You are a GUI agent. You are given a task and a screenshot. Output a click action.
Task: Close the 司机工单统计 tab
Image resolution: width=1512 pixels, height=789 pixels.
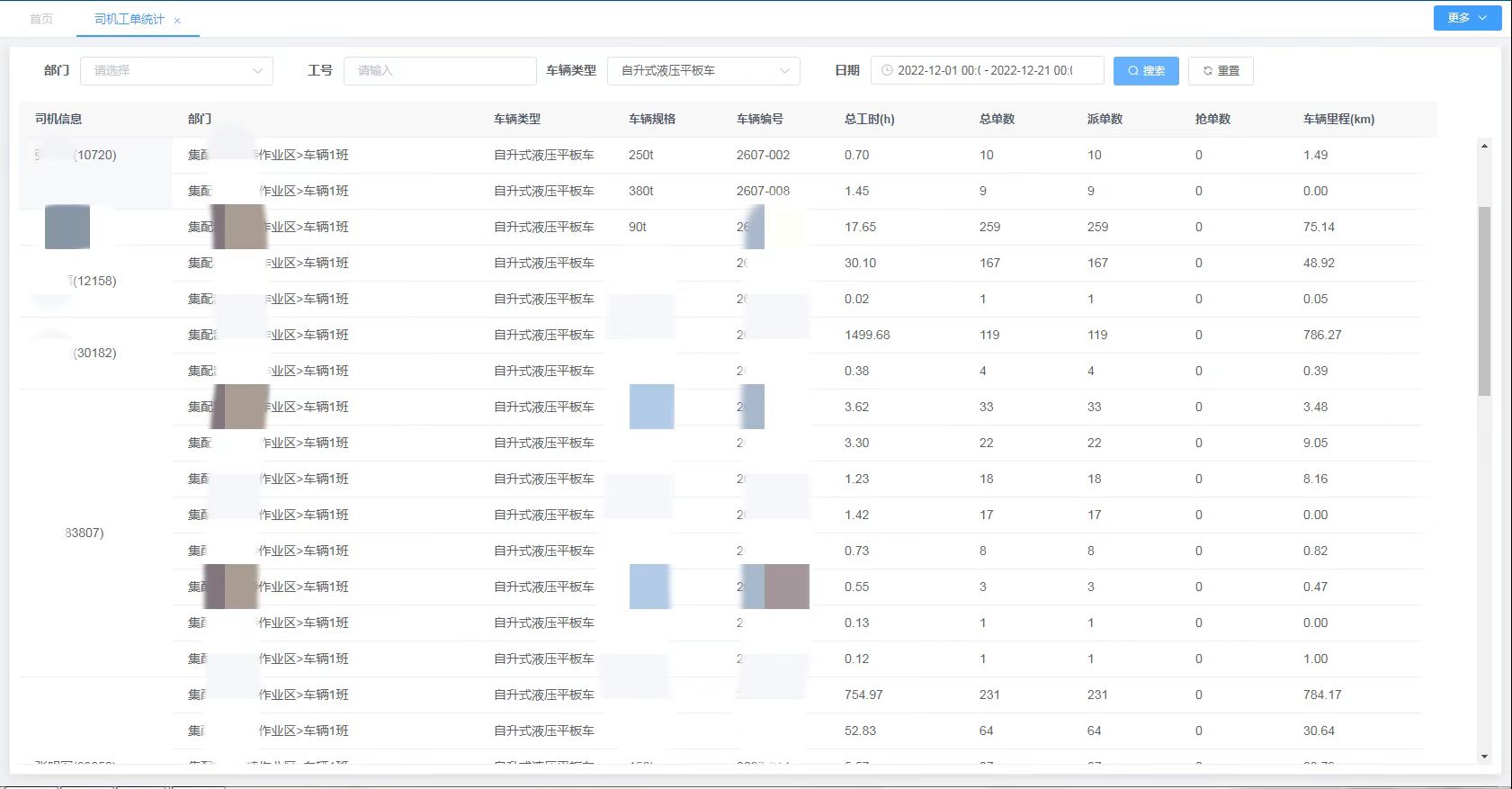[x=177, y=21]
